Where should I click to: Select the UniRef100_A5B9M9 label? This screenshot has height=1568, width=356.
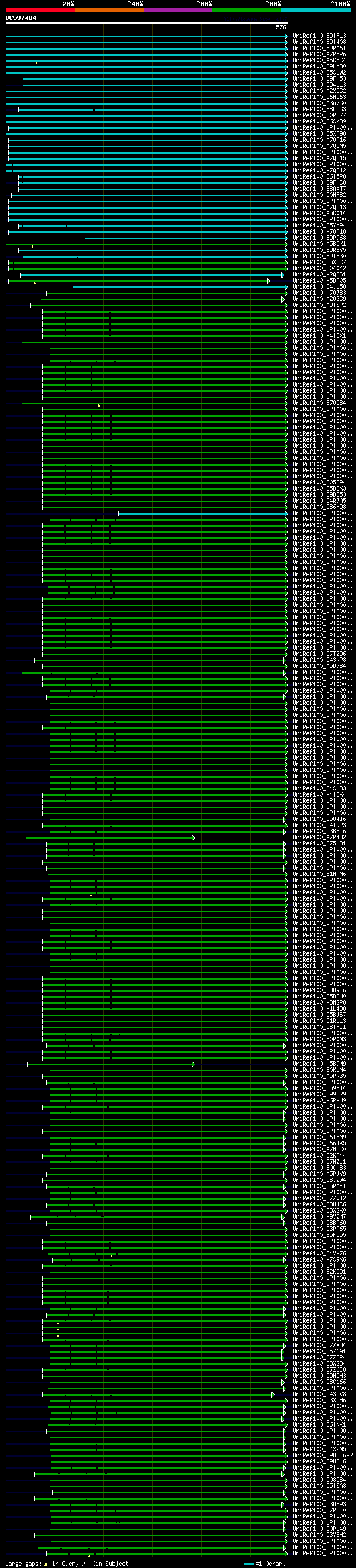tap(319, 1064)
